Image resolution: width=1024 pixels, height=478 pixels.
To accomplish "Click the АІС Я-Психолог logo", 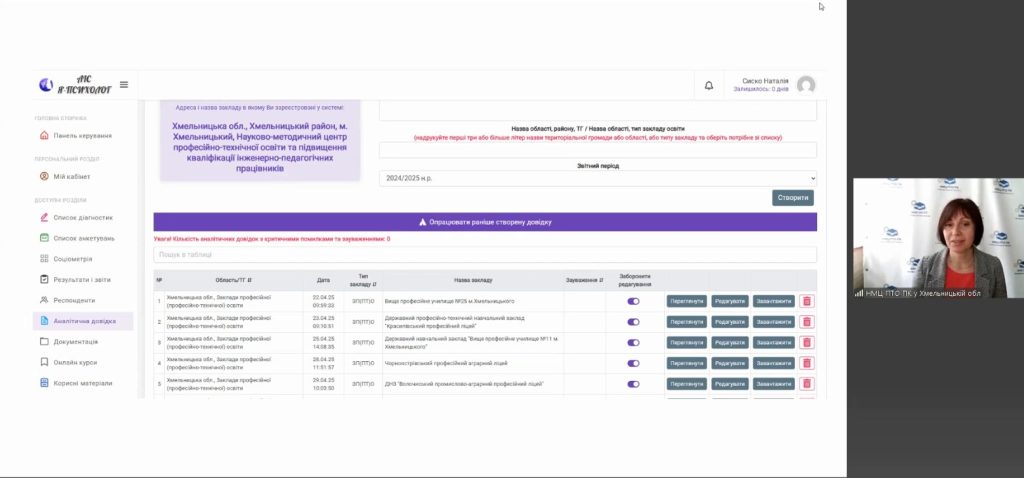I will point(75,85).
